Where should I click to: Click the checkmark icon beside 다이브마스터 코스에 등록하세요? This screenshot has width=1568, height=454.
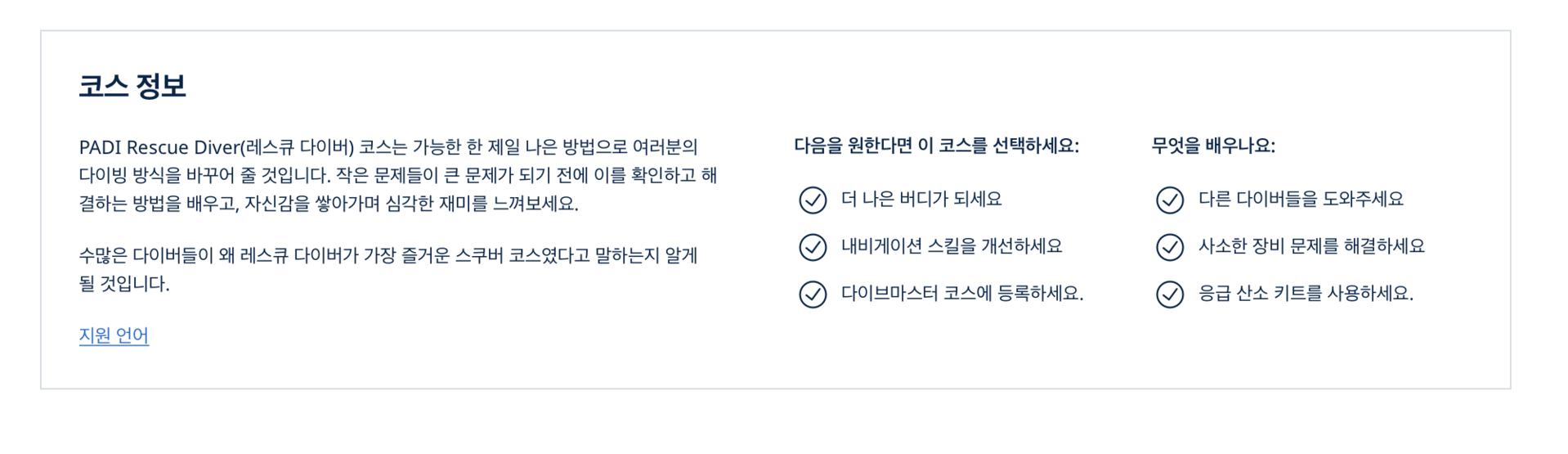click(812, 294)
